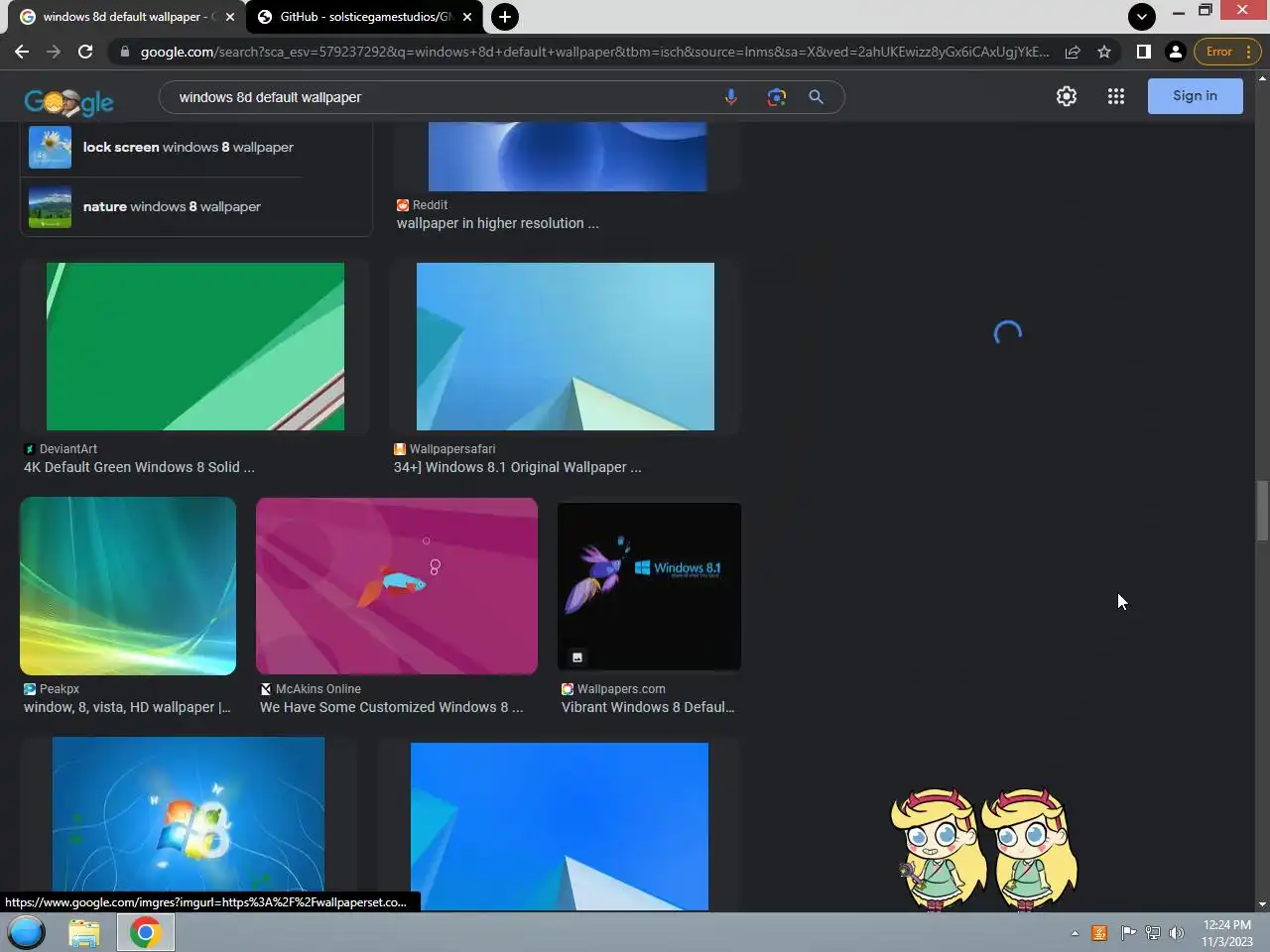Screen dimensions: 1270x952
Task: Open the Peakpx window, 8, vista link
Action: coord(127,707)
